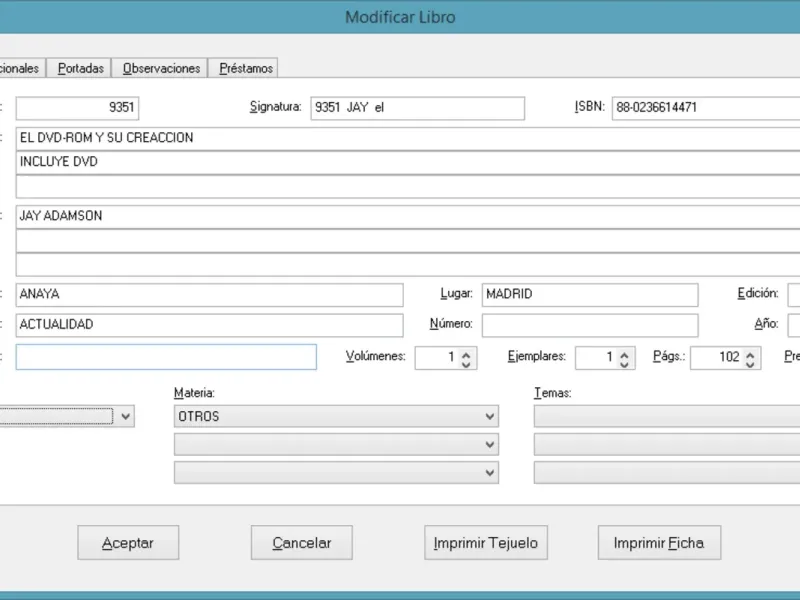Decrease the Págs. value with down arrow
Viewport: 800px width, 600px height.
tap(751, 363)
